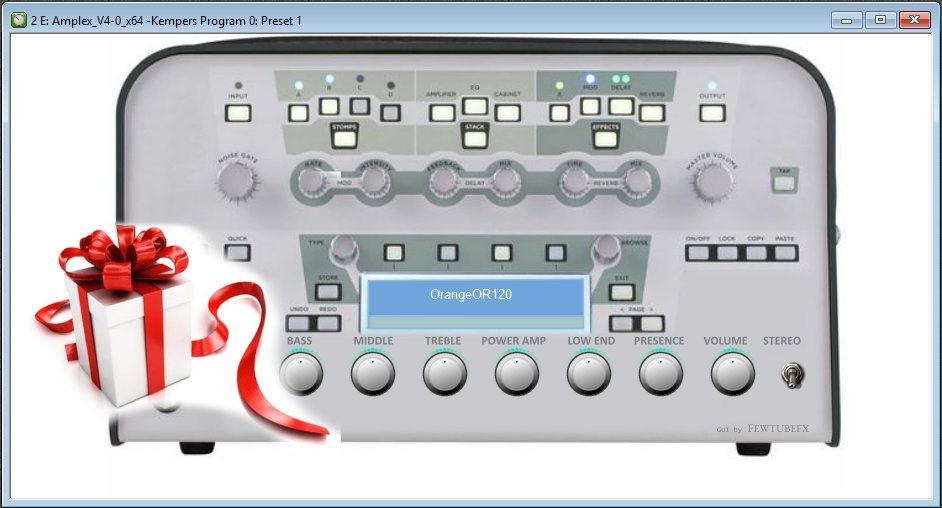The width and height of the screenshot is (942, 508).
Task: Click the OrangeOR120 display screen
Action: pos(475,303)
